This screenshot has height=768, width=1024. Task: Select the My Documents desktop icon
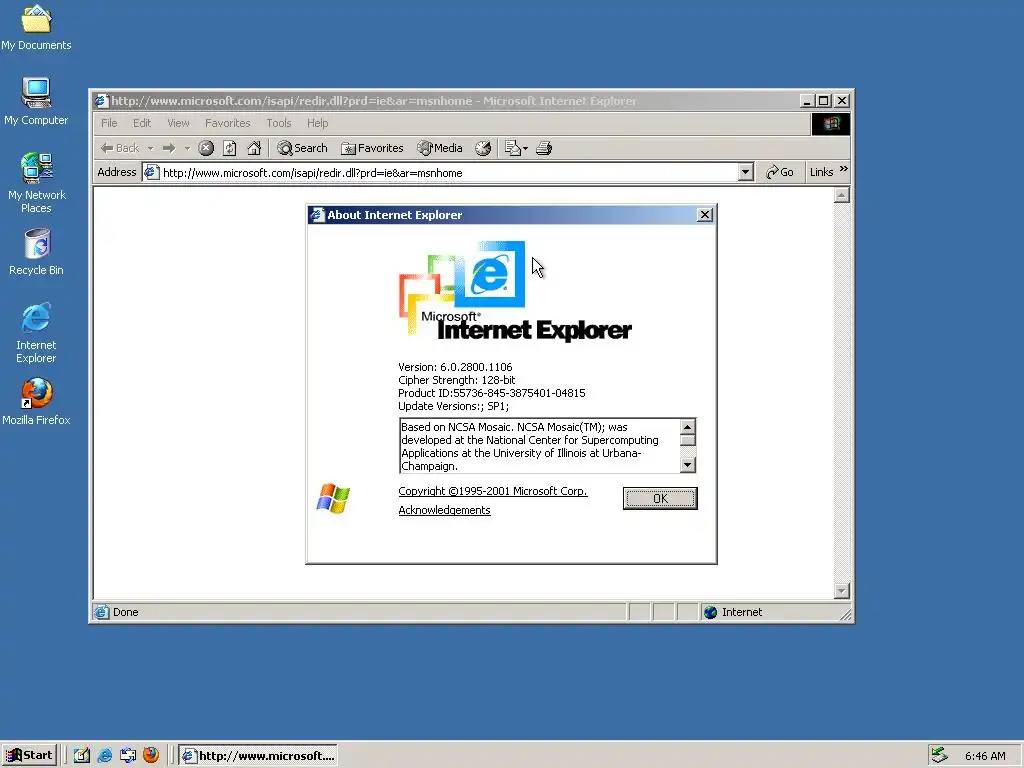coord(36,27)
